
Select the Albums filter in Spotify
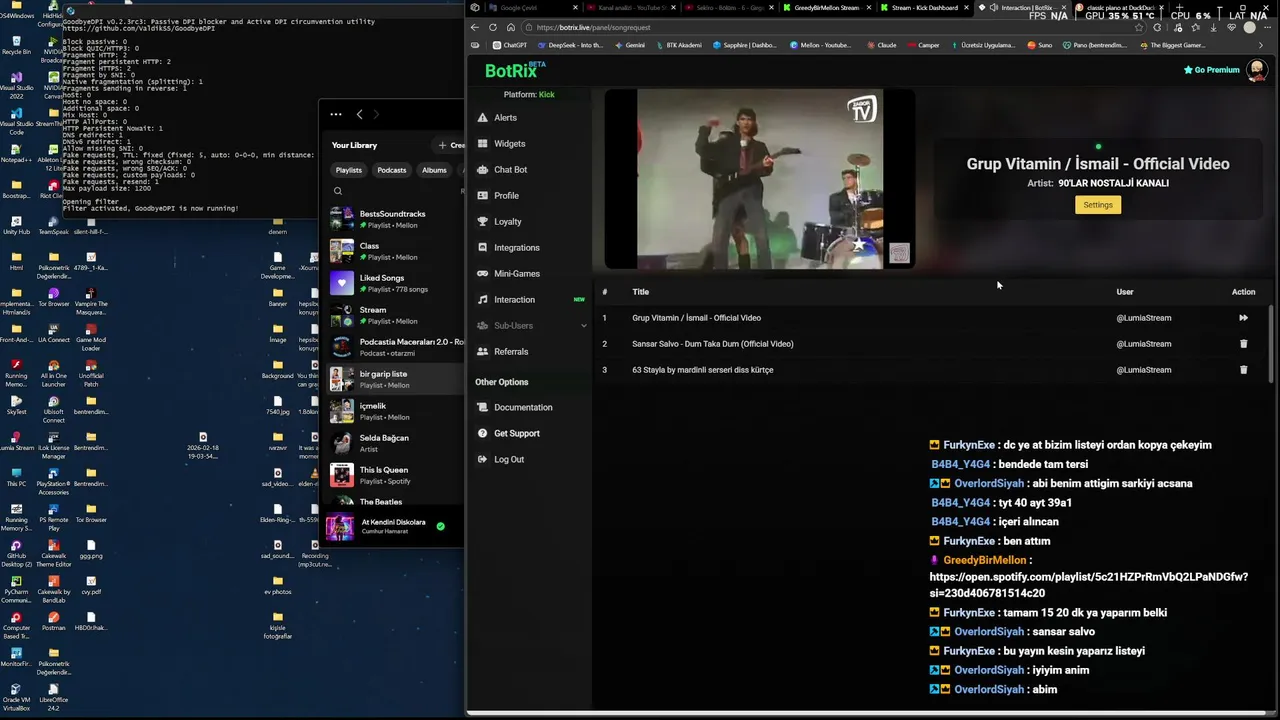point(434,170)
